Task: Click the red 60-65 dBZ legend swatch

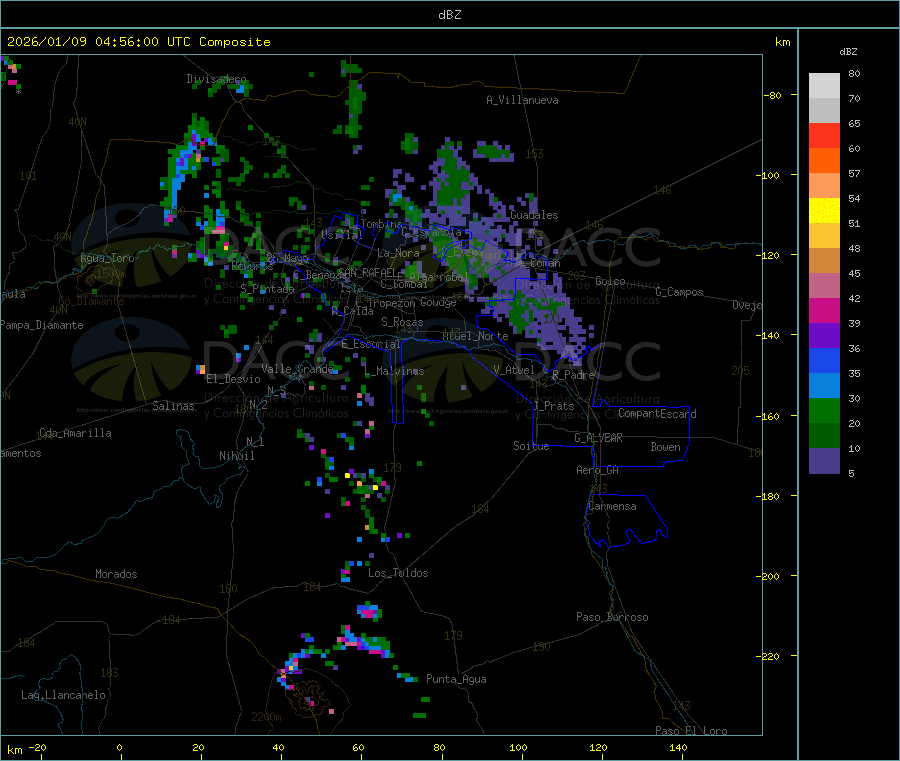Action: [x=824, y=135]
